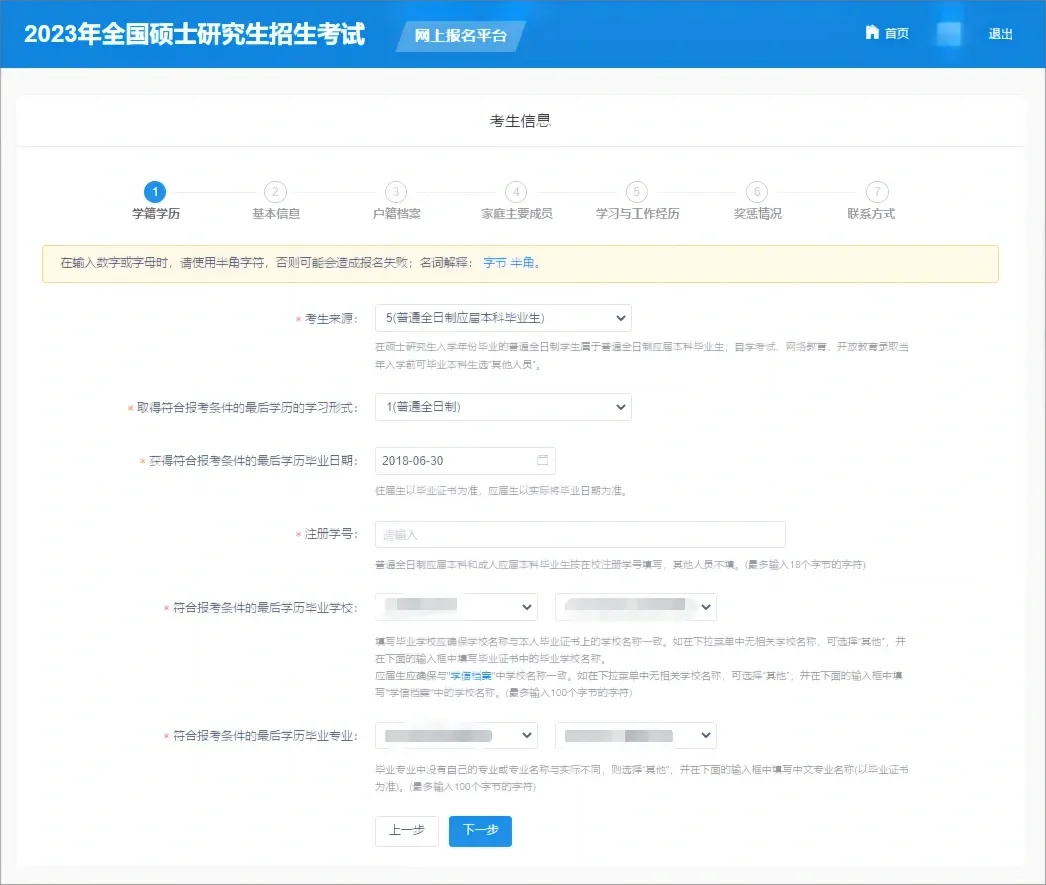Click the 上一步 button

click(407, 831)
